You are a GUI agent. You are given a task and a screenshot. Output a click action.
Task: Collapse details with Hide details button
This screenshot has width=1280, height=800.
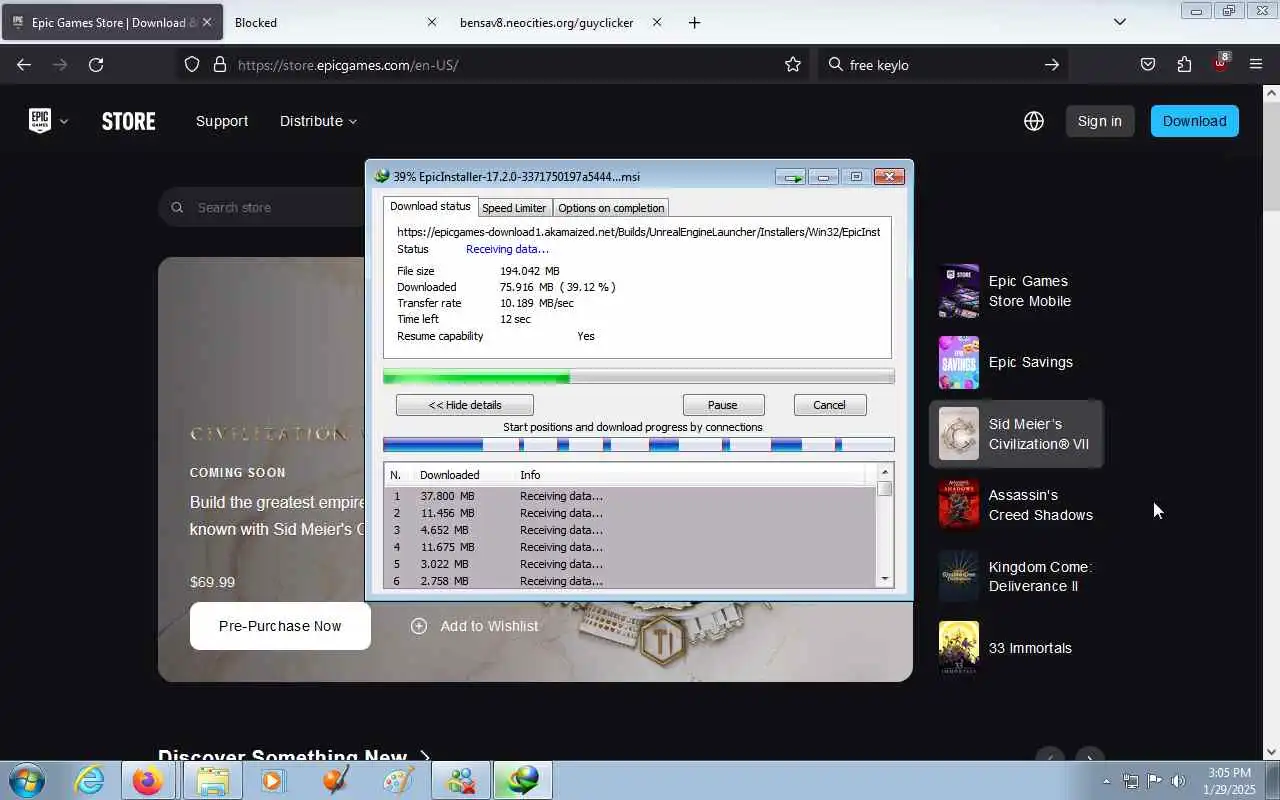(x=465, y=405)
